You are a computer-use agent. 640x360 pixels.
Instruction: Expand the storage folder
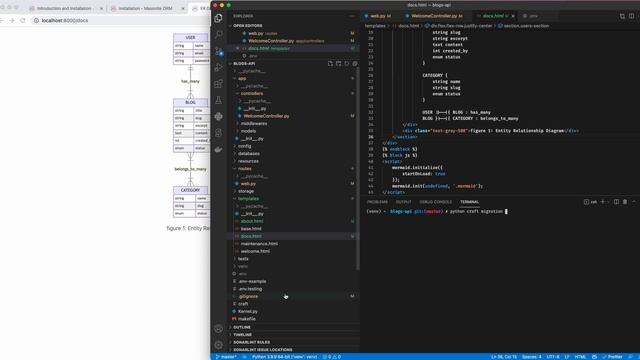click(246, 191)
